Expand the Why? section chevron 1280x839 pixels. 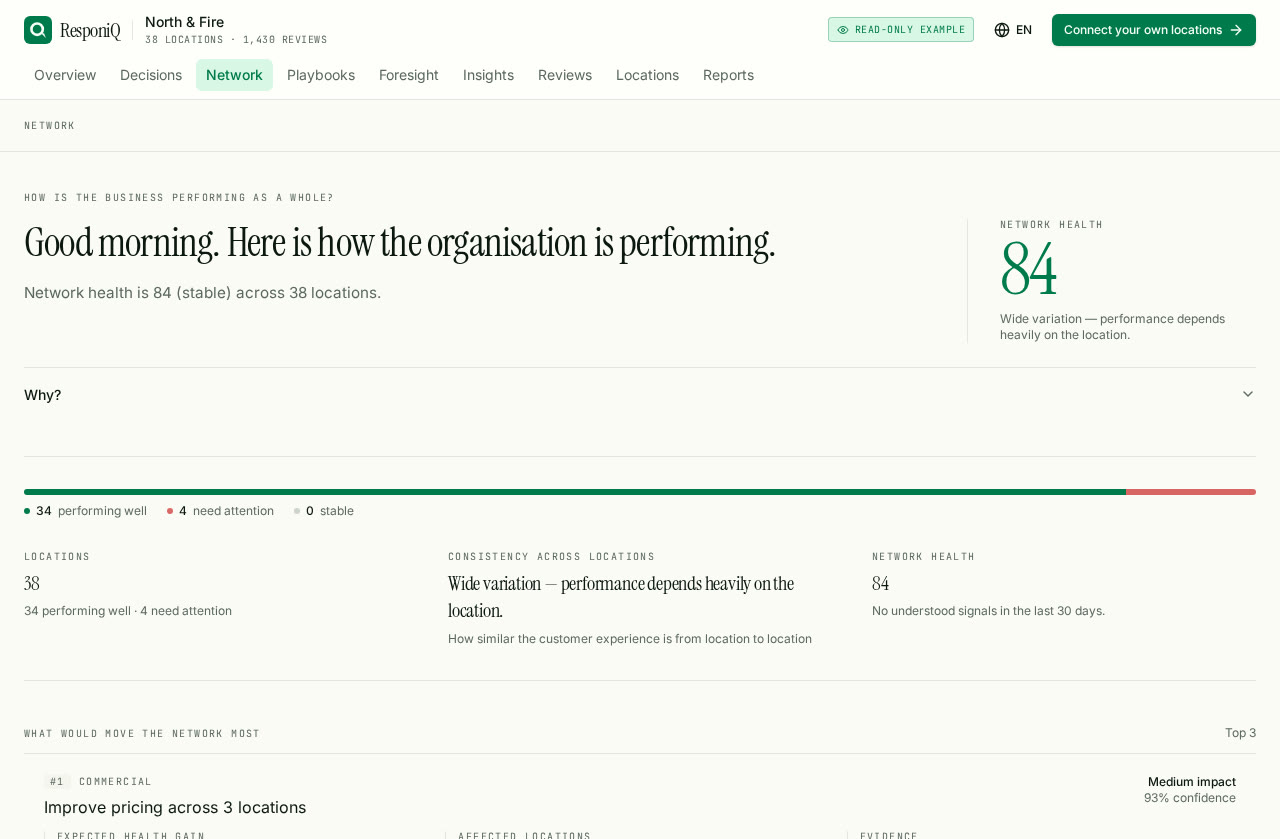pos(1248,394)
